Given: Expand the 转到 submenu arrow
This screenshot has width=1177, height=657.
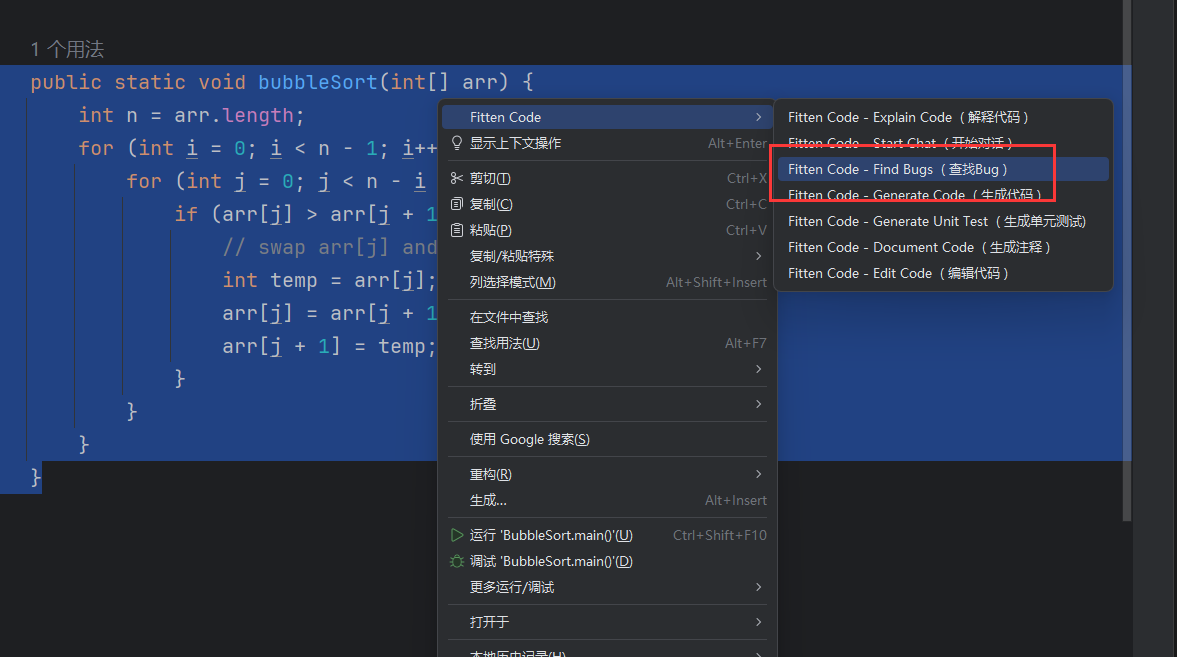Looking at the screenshot, I should [759, 369].
